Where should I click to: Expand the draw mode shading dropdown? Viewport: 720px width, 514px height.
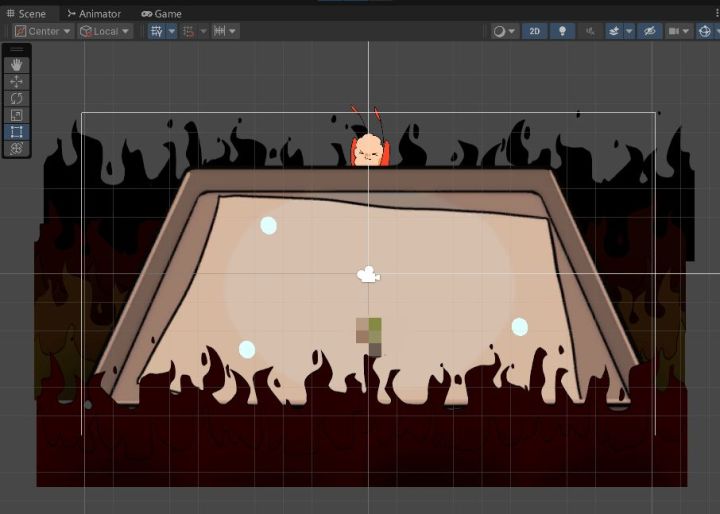point(505,31)
